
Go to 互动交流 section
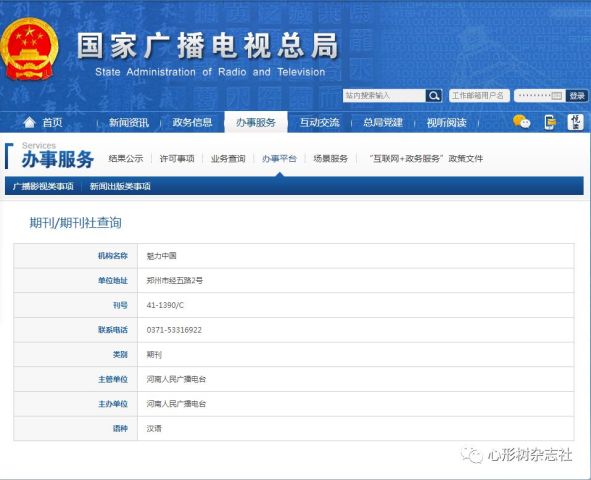(x=320, y=122)
